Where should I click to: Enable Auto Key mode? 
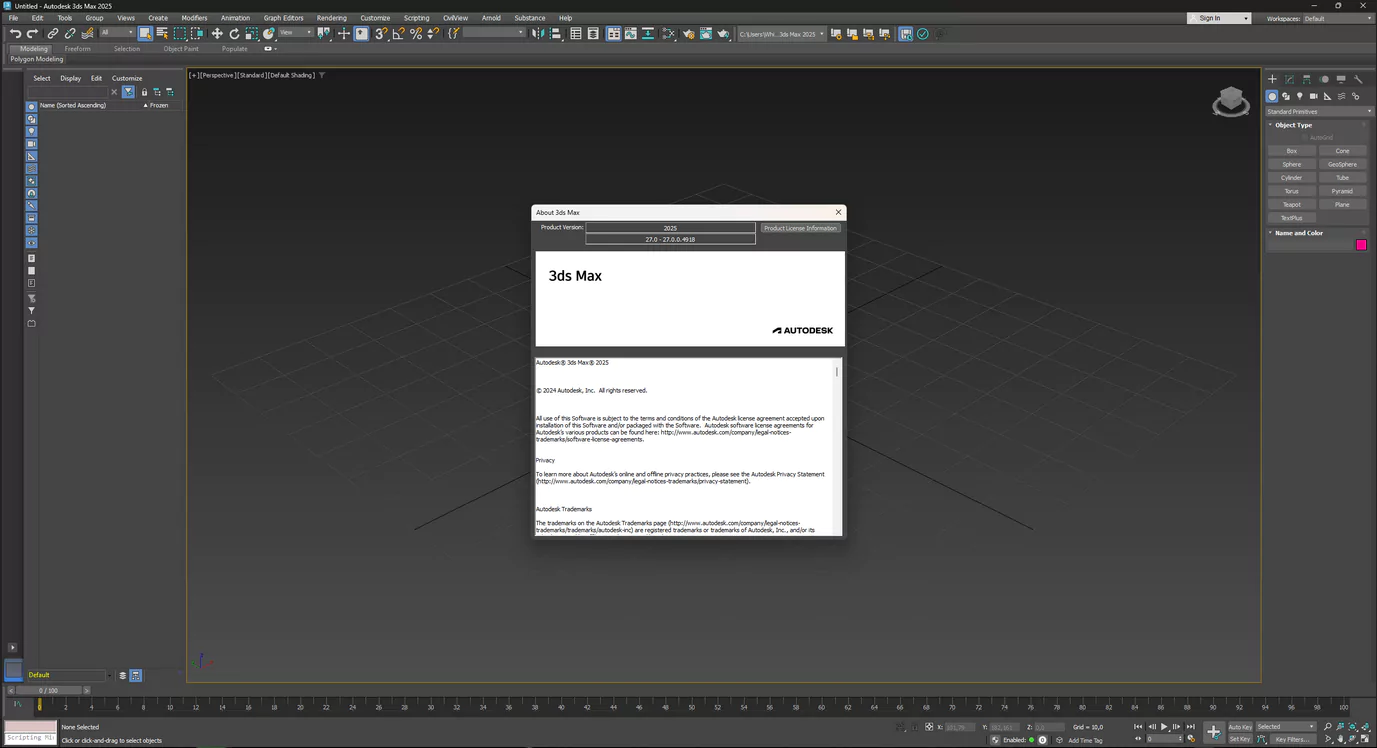pos(1241,726)
